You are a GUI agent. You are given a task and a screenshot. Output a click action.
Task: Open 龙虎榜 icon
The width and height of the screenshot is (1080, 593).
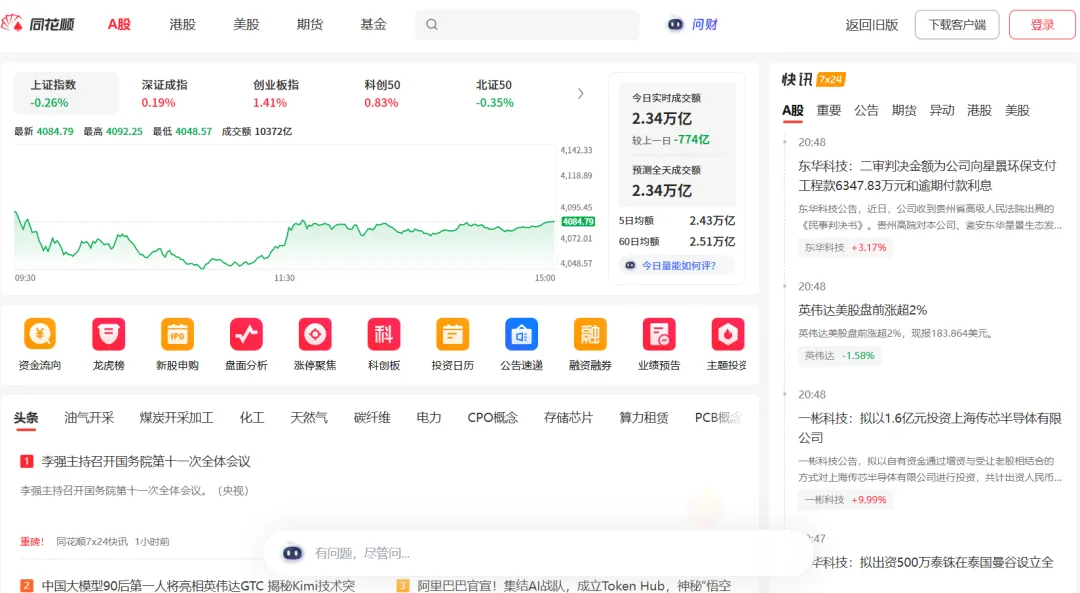coord(109,334)
